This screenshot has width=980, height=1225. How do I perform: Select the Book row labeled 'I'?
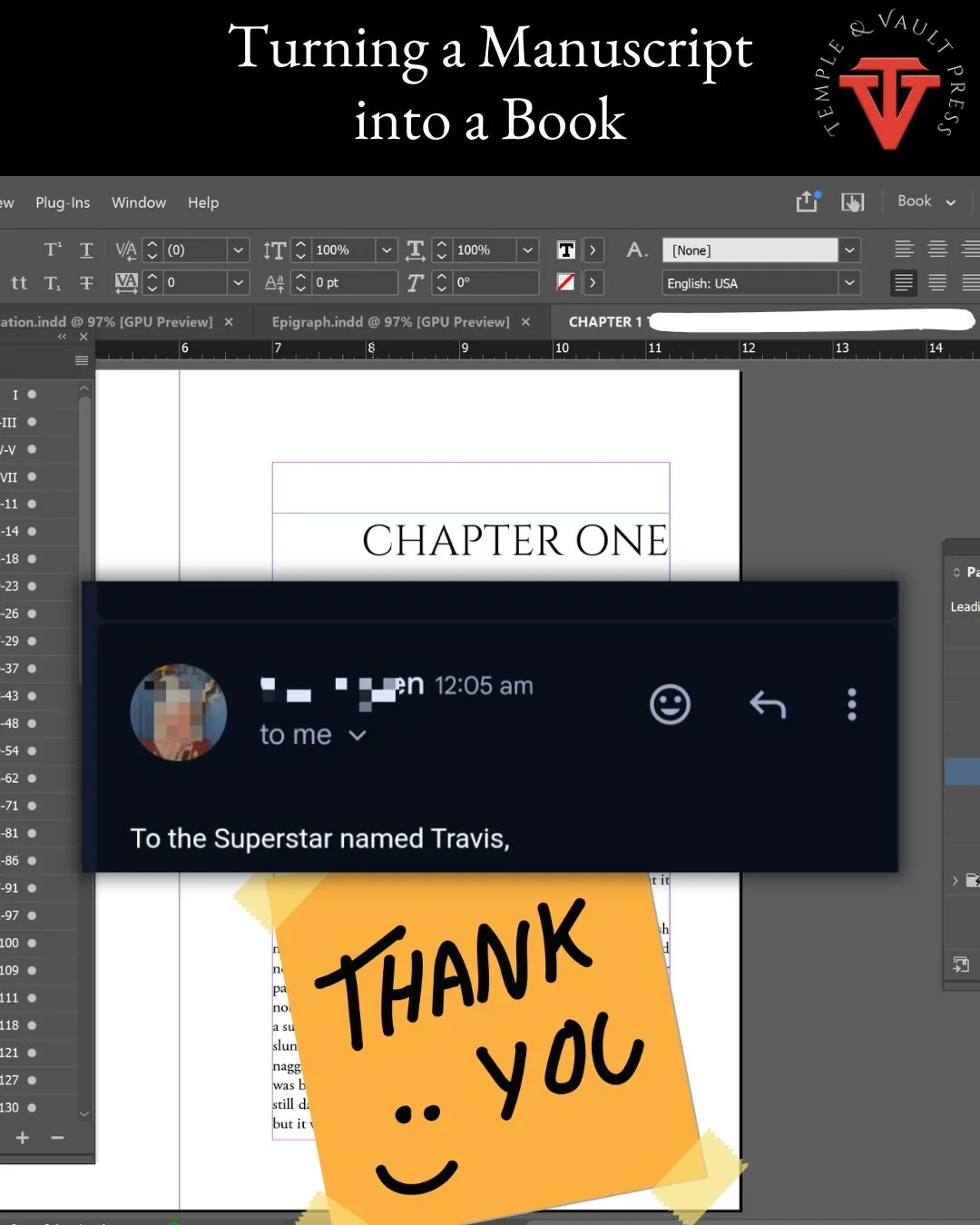click(x=40, y=395)
